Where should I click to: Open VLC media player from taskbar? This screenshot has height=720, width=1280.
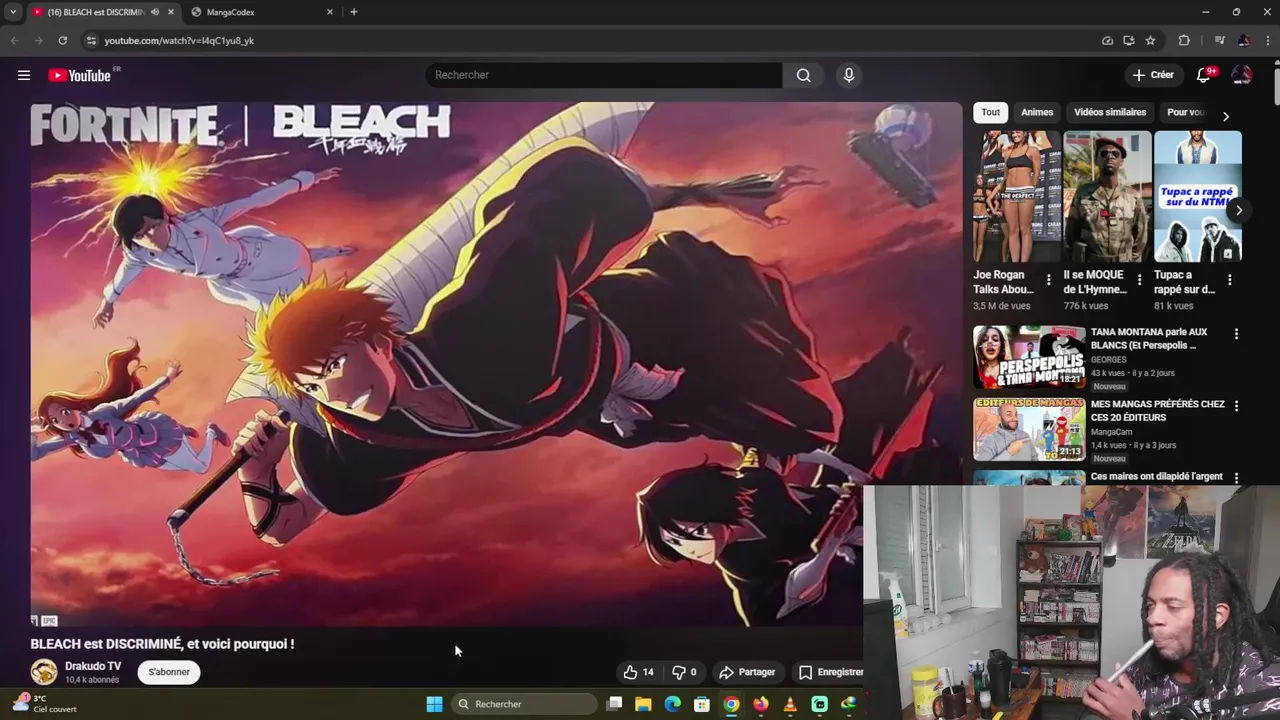(790, 704)
